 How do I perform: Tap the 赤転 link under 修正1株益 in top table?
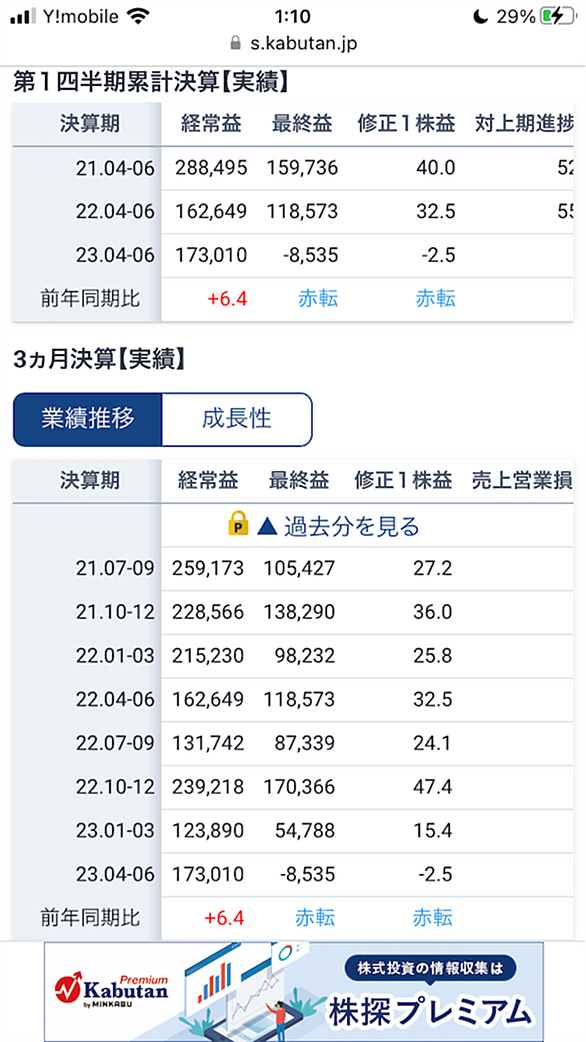[x=436, y=298]
